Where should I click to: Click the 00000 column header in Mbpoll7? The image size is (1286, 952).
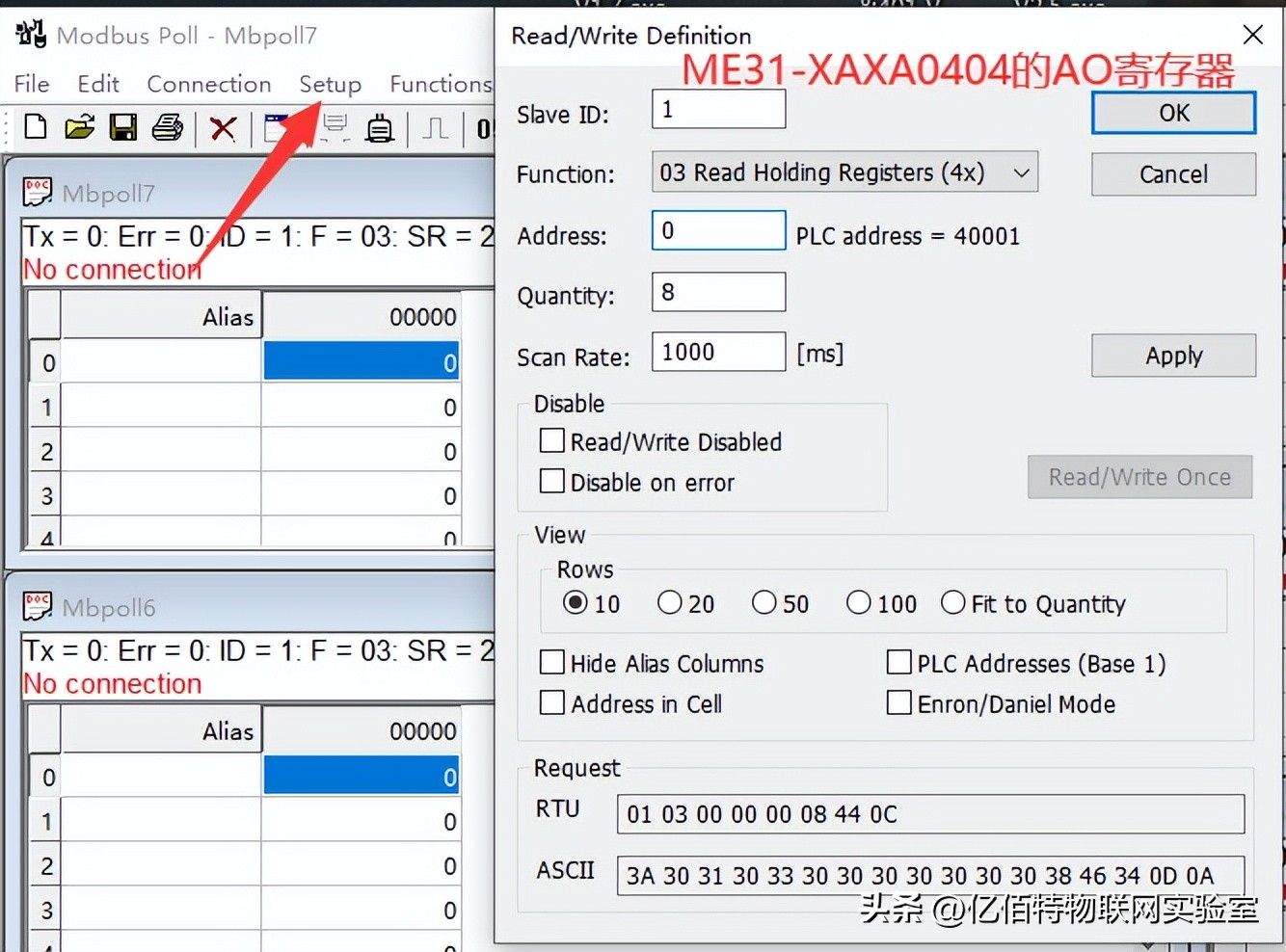coord(362,316)
